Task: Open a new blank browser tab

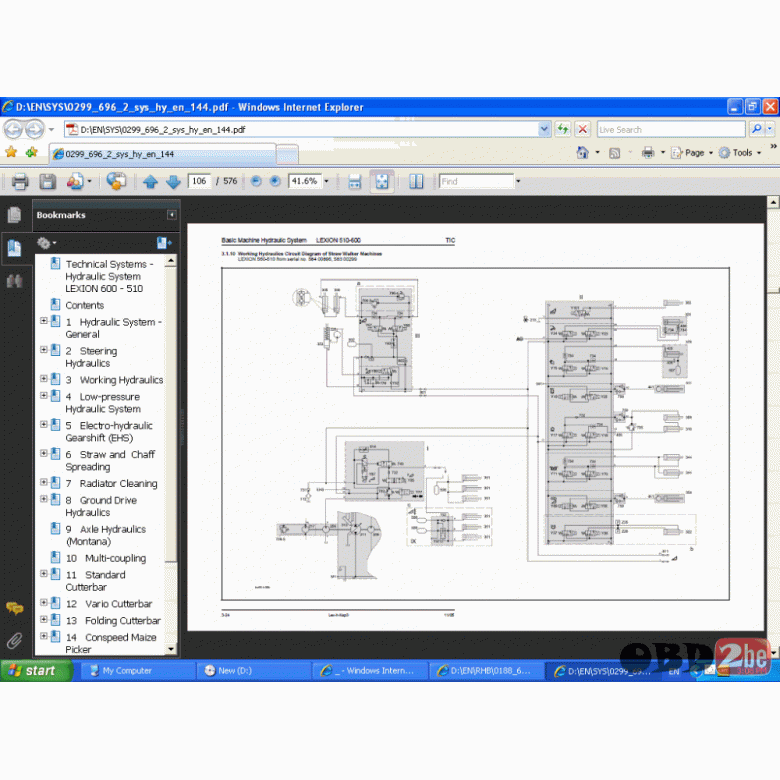Action: 287,154
